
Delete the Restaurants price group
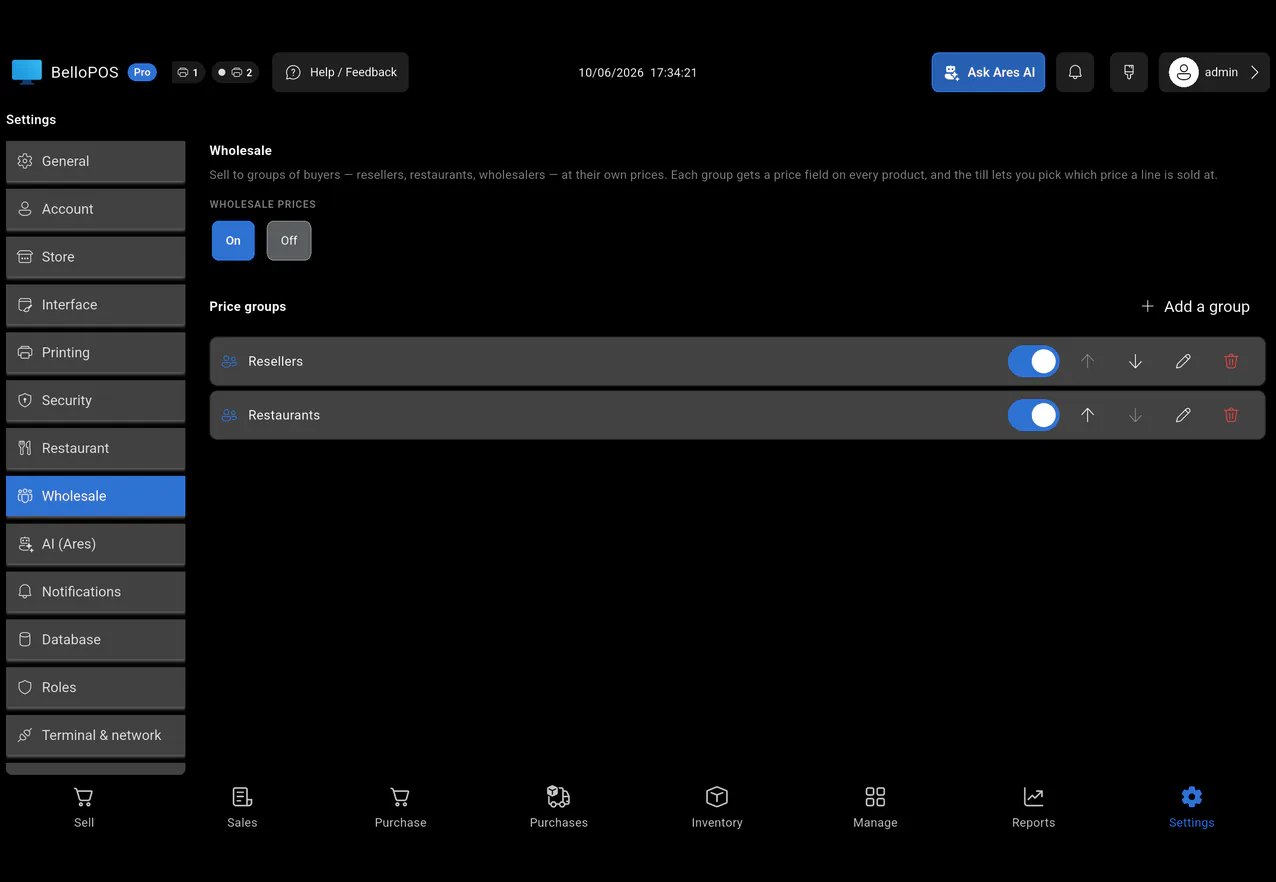pyautogui.click(x=1231, y=415)
